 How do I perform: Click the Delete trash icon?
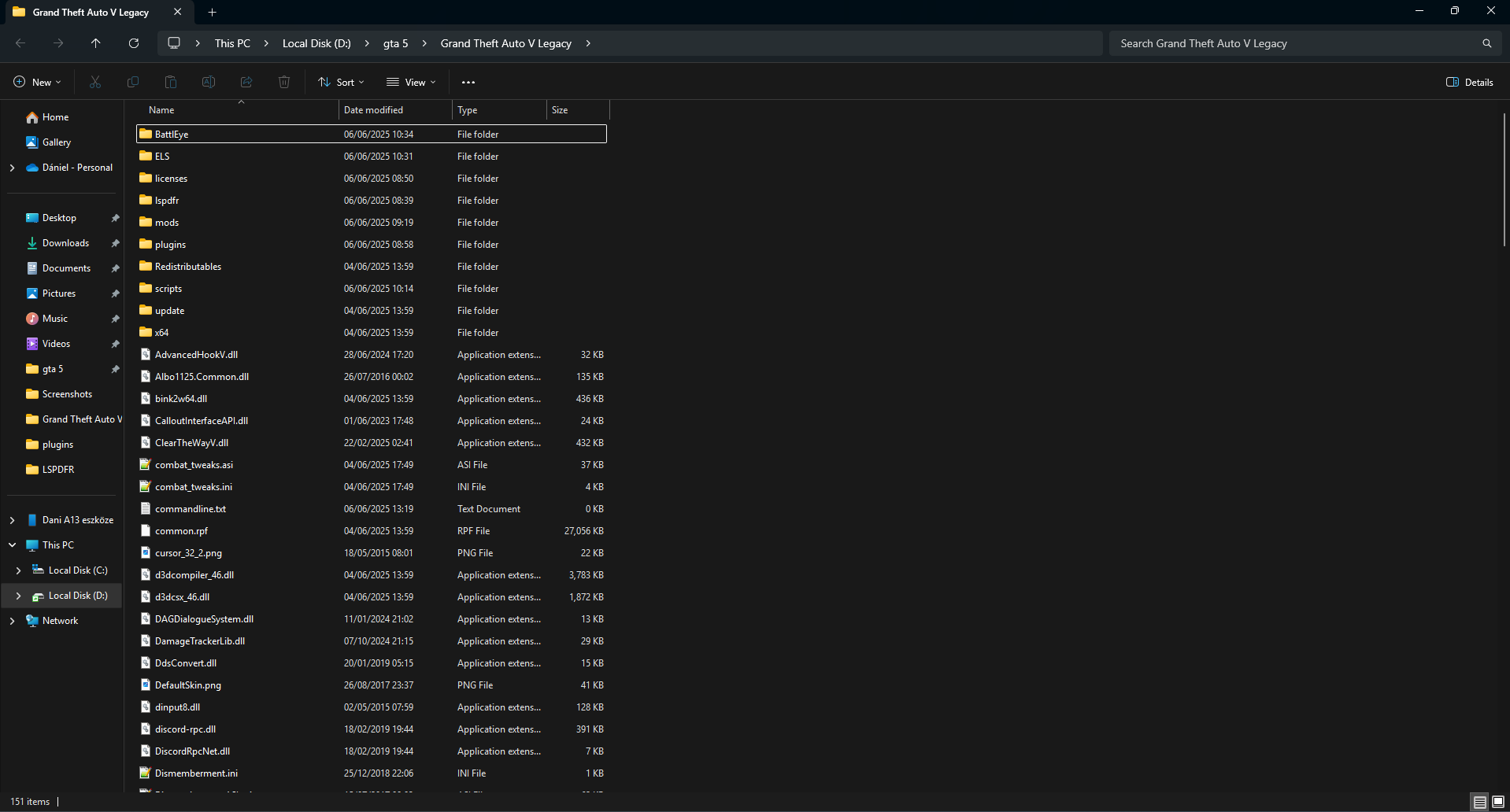(x=284, y=82)
